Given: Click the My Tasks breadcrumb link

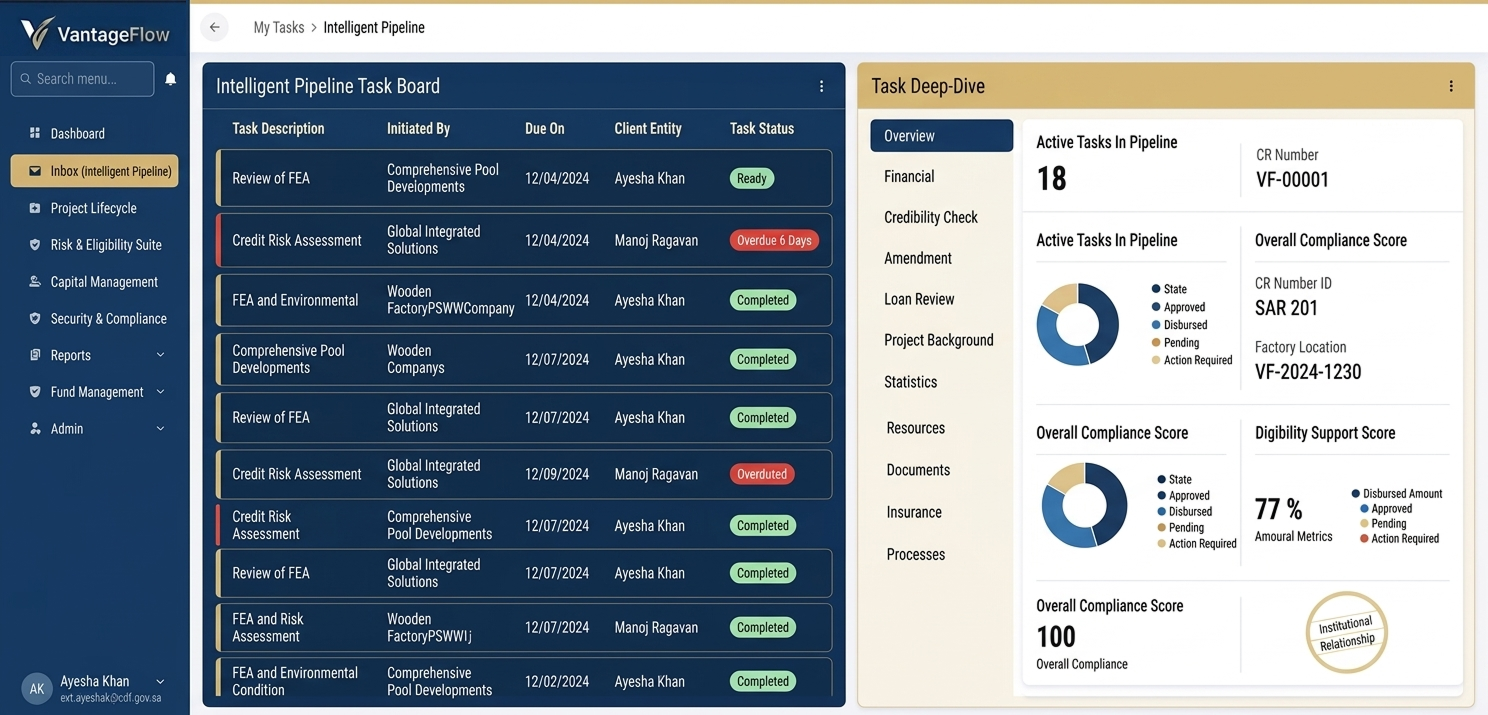Looking at the screenshot, I should pos(278,28).
